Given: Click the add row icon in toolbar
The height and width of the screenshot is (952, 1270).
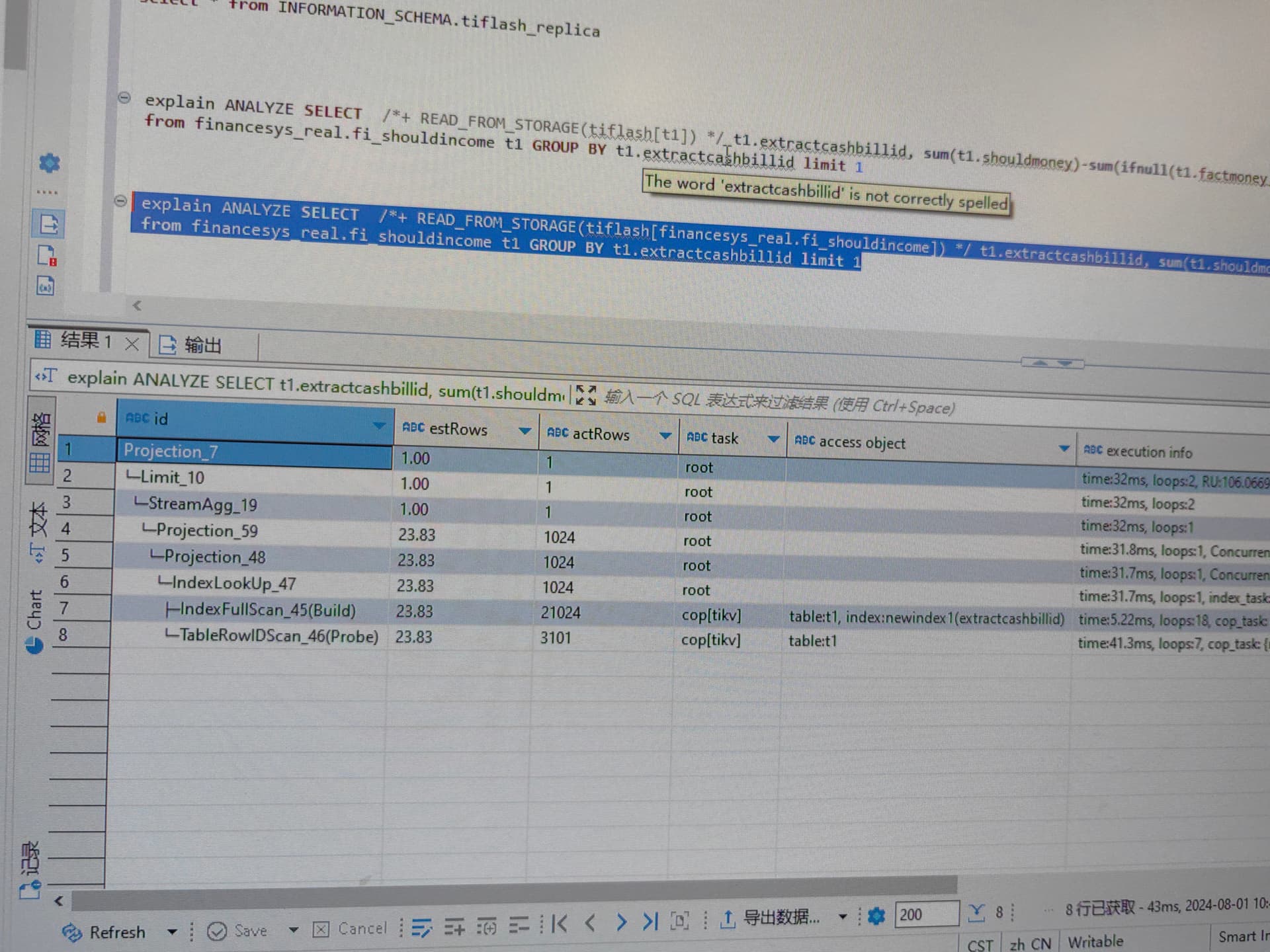Looking at the screenshot, I should 454,928.
